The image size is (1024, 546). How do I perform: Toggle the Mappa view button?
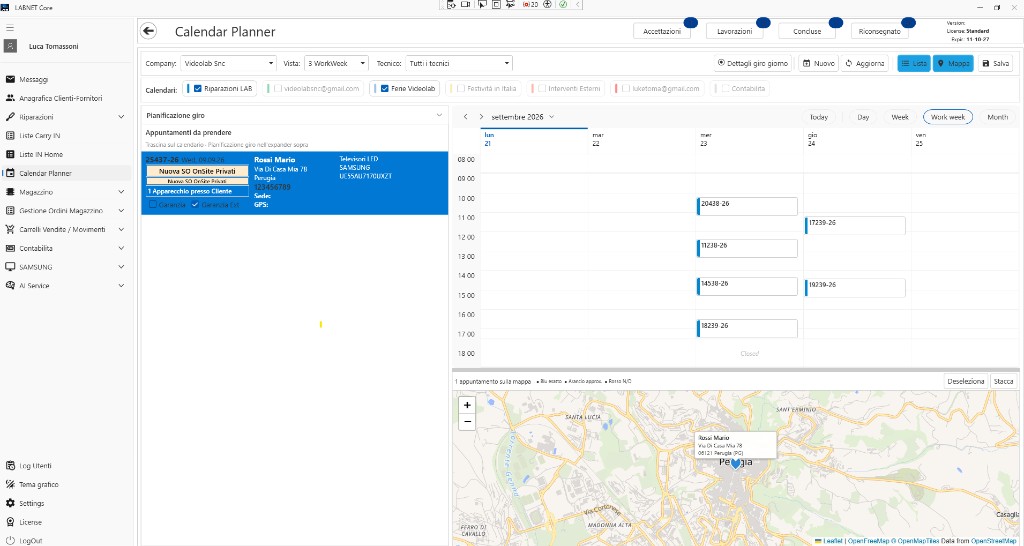pyautogui.click(x=953, y=63)
